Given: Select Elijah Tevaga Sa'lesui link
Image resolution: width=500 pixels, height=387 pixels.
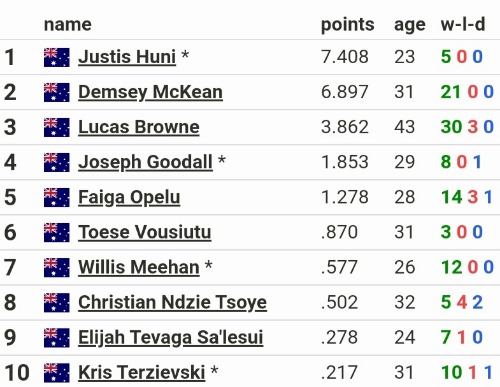Looking at the screenshot, I should tap(171, 338).
